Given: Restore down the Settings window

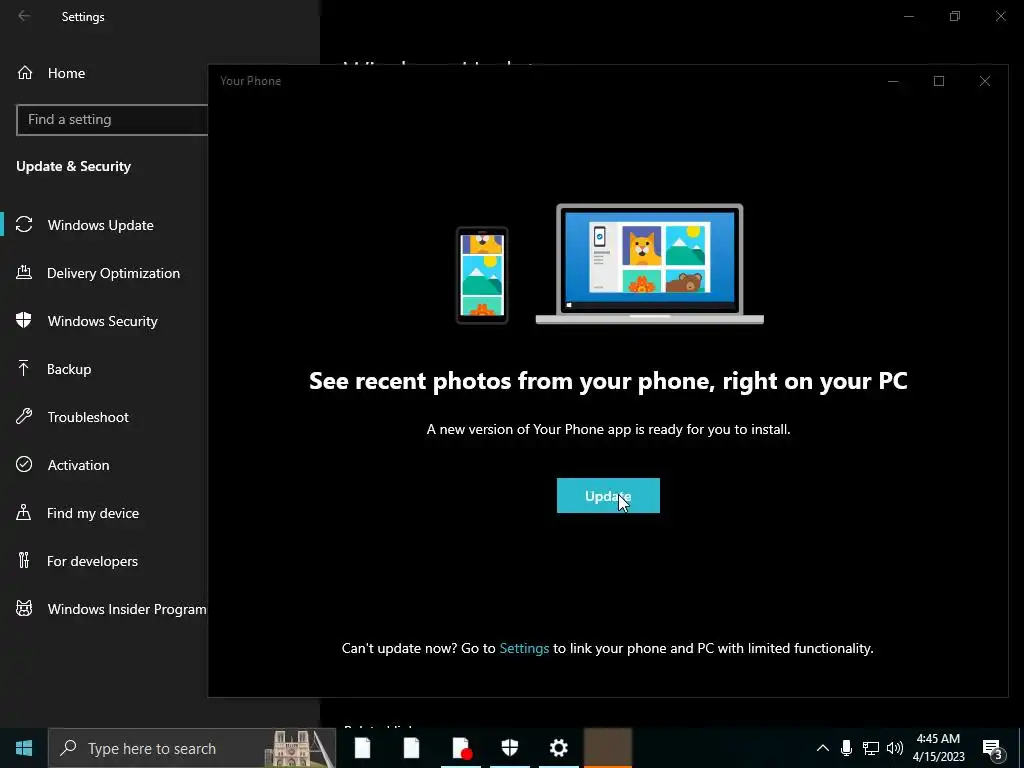Looking at the screenshot, I should coord(955,16).
